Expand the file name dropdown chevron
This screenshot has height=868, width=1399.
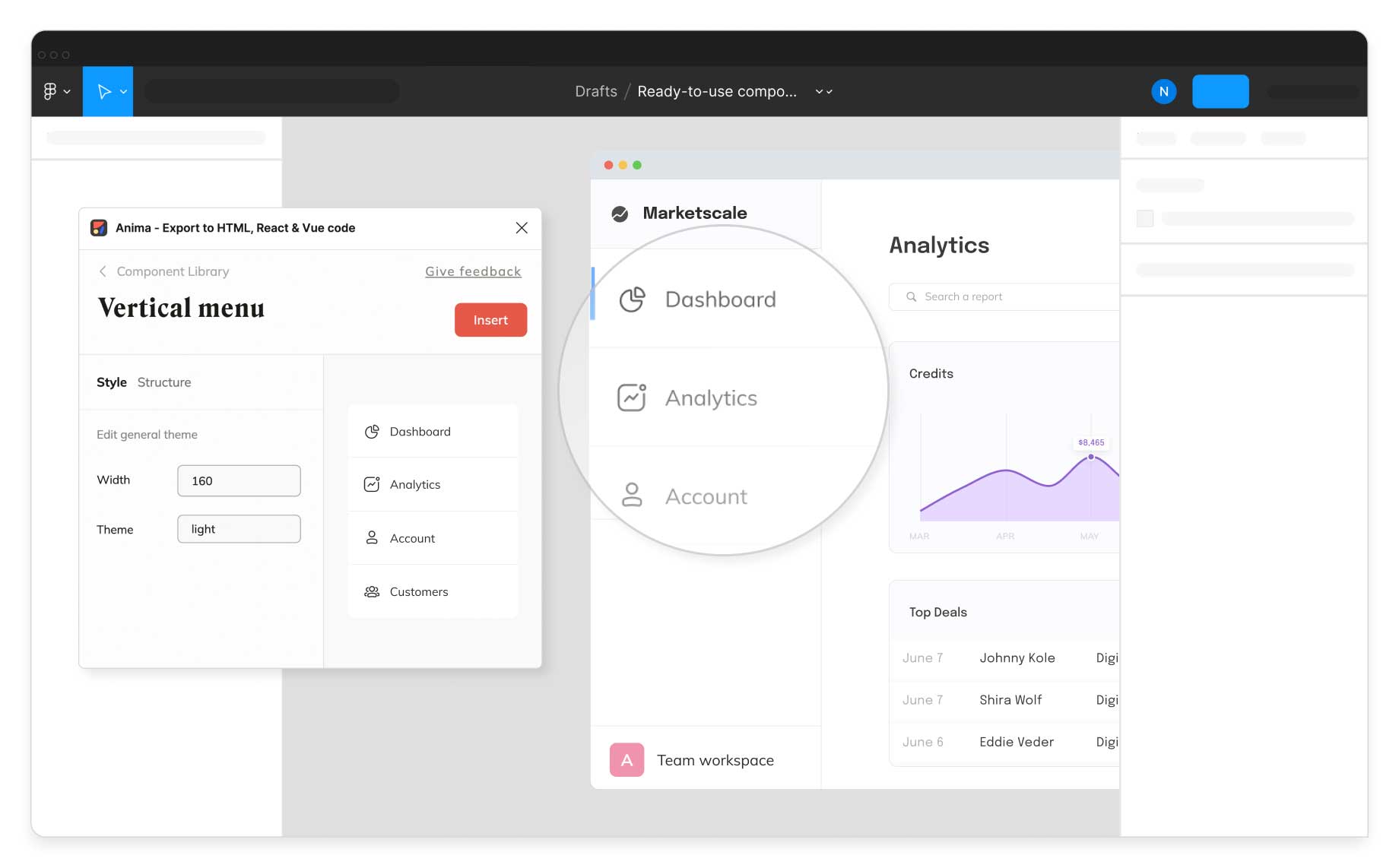coord(823,92)
